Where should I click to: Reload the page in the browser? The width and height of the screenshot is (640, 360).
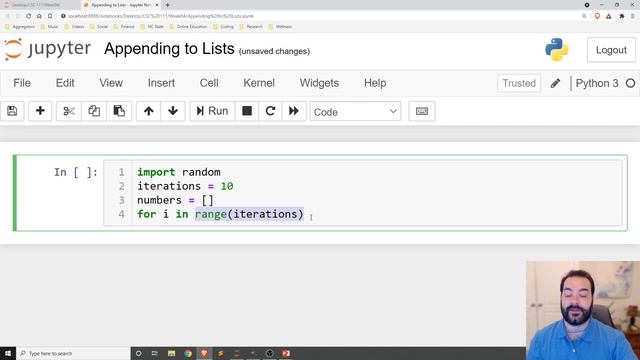(28, 16)
